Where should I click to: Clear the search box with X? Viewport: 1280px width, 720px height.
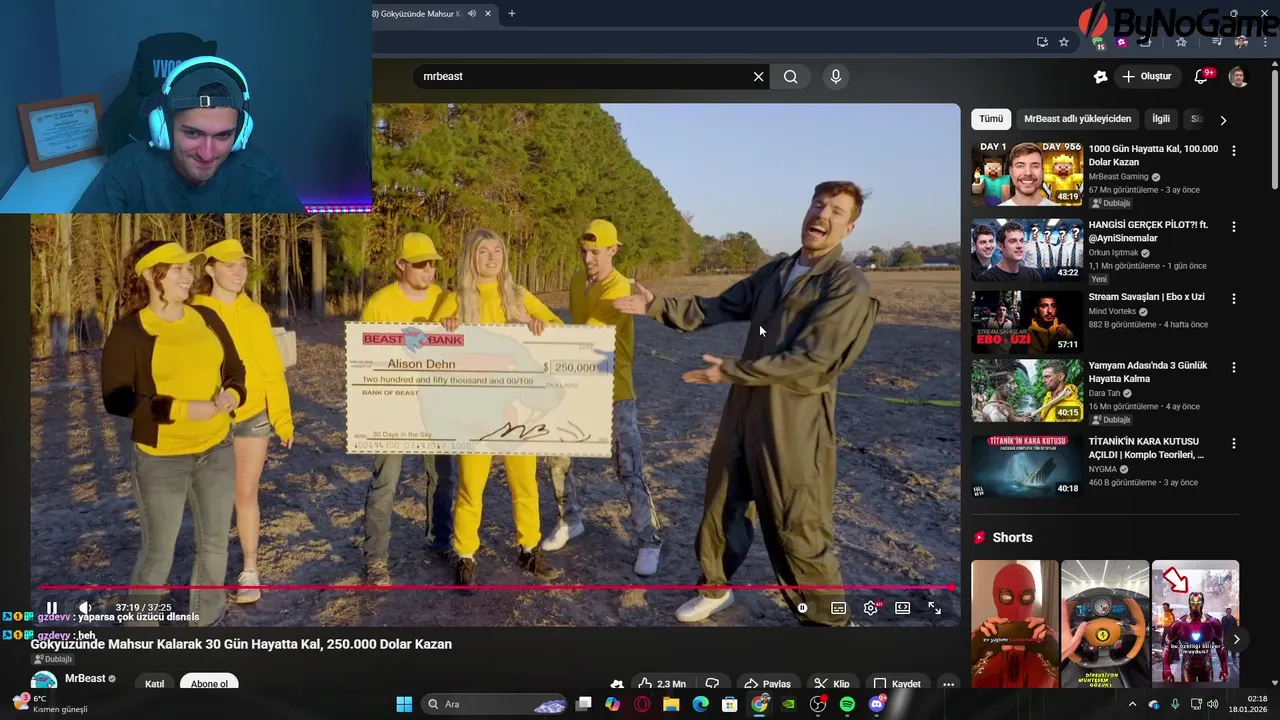758,76
